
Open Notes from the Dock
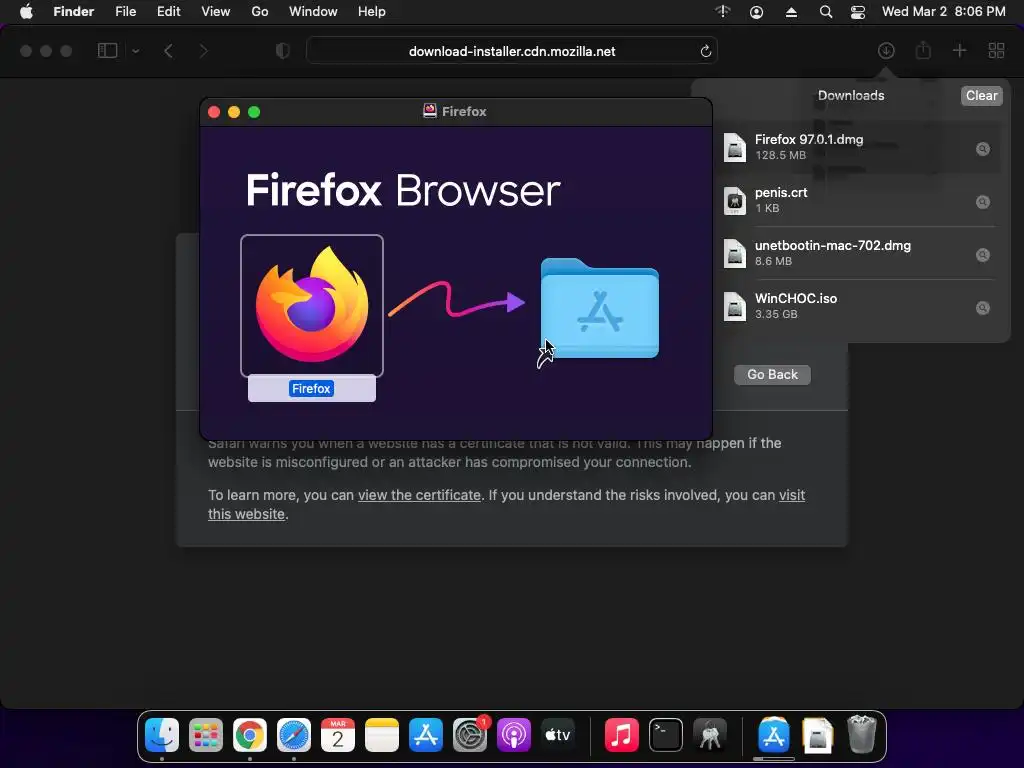coord(381,735)
